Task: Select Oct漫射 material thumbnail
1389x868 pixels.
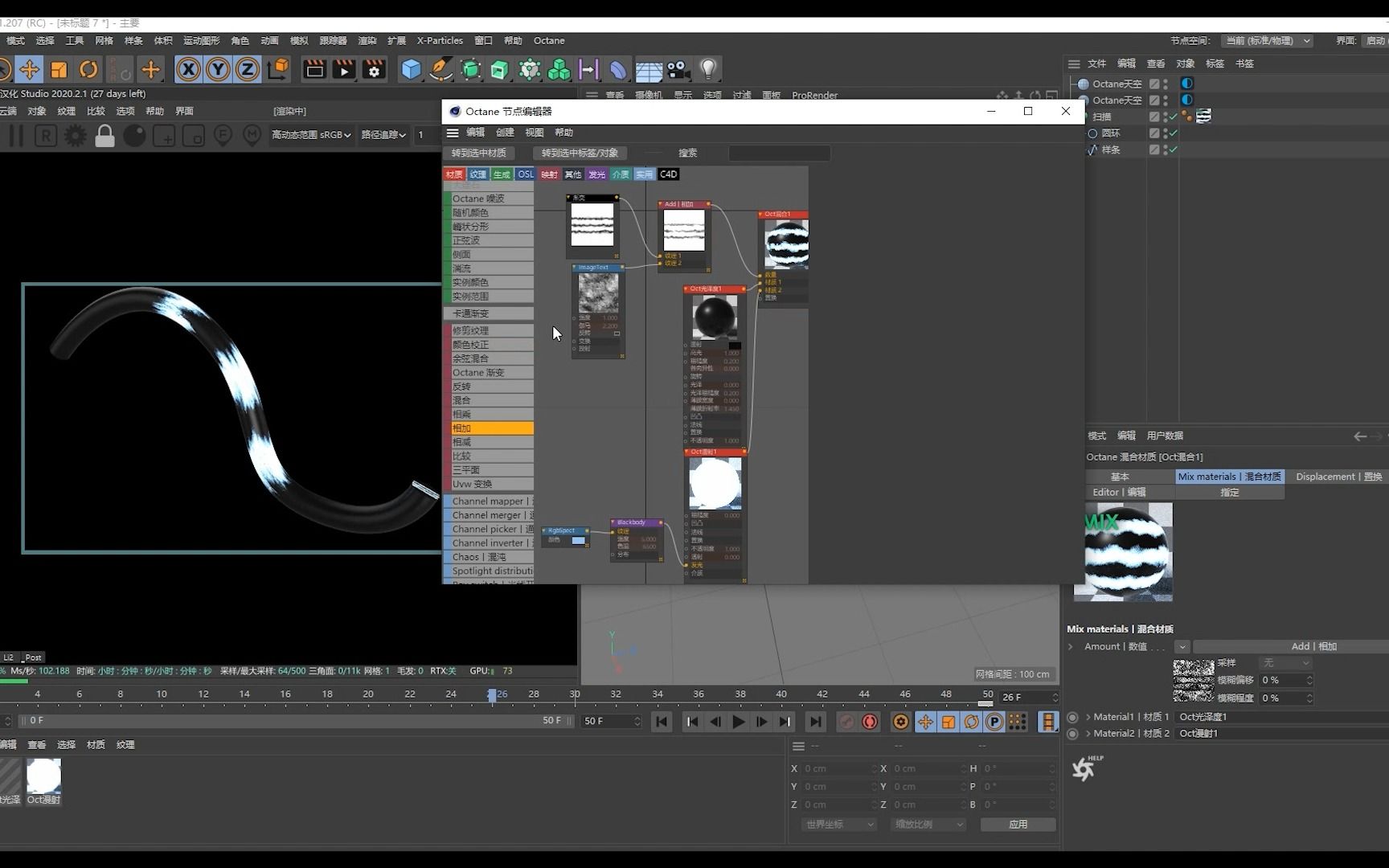Action: coord(43,776)
